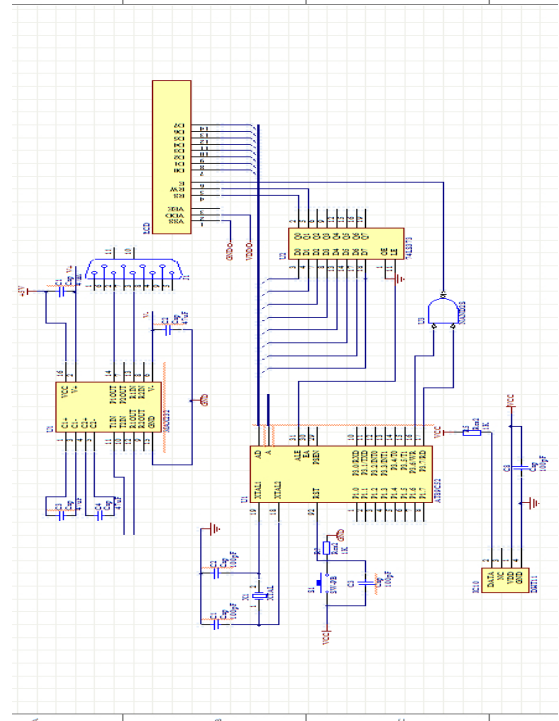
Task: Select the ground symbol above crystal capacitors
Action: point(215,529)
